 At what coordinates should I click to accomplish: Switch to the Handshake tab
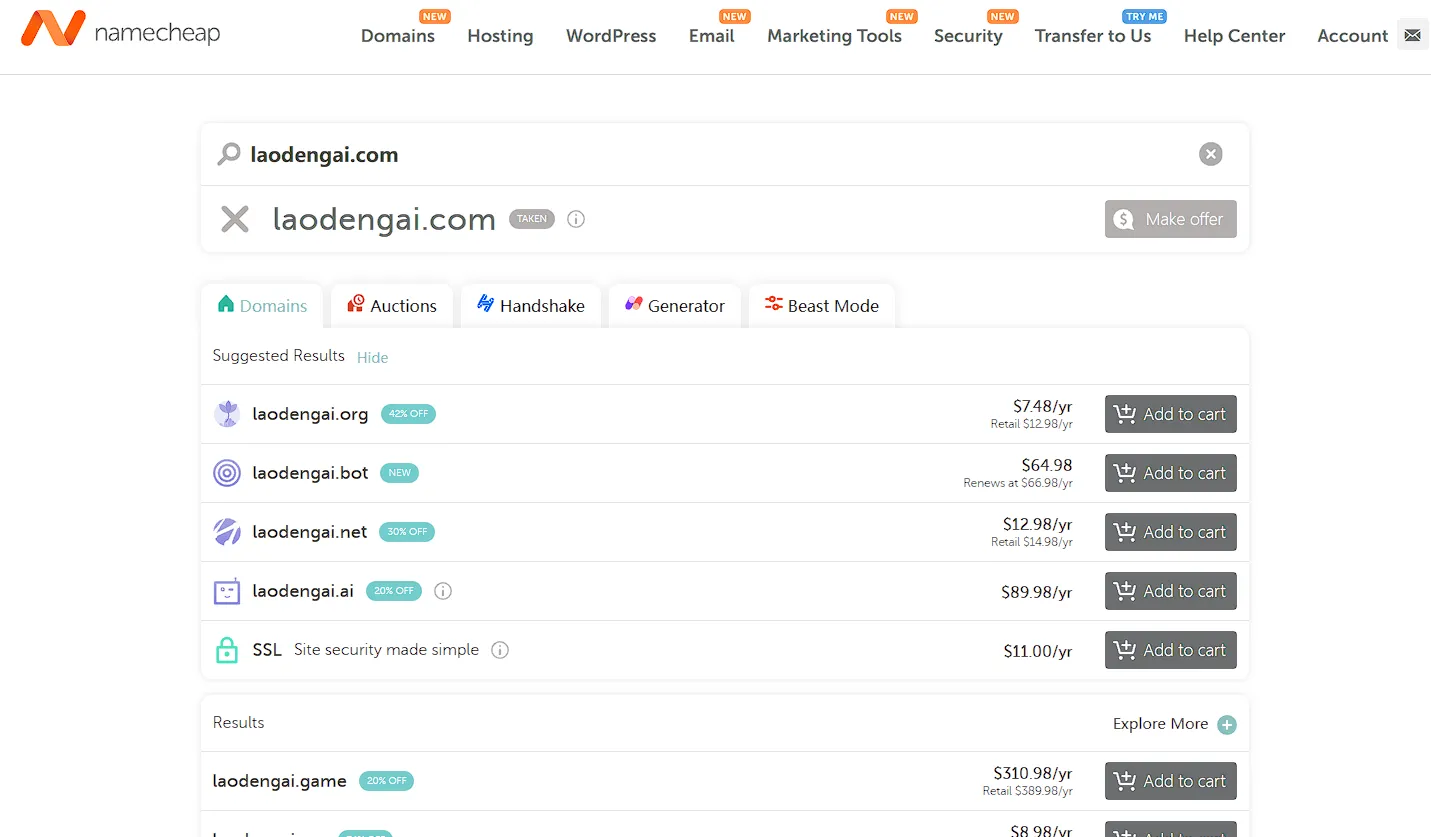[531, 306]
